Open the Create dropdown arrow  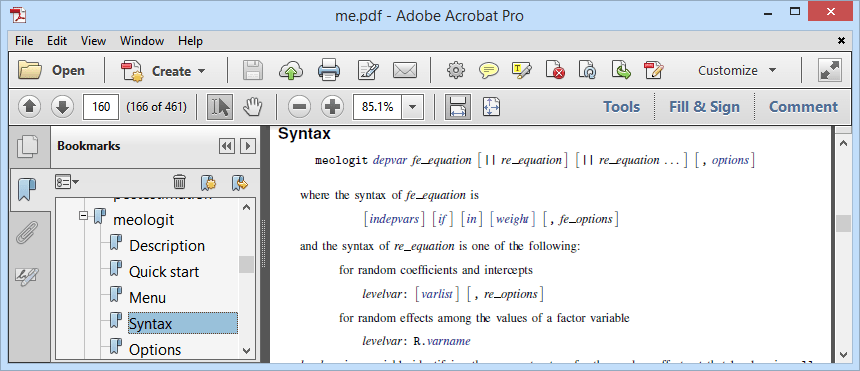point(201,71)
